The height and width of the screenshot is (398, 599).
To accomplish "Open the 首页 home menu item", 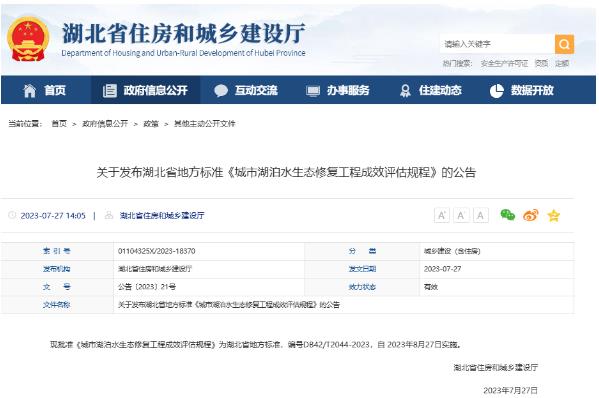I will (x=44, y=91).
